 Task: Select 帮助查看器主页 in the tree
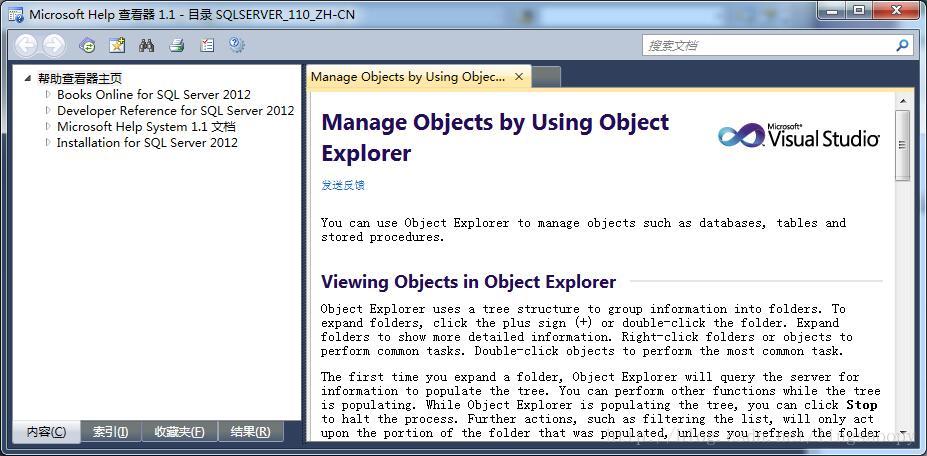tap(80, 78)
